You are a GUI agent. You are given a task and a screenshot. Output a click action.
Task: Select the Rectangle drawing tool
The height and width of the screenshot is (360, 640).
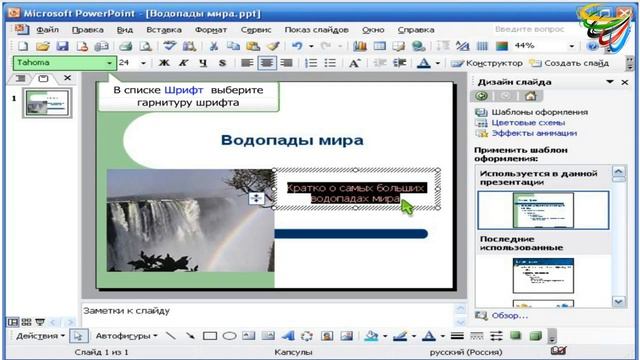210,336
